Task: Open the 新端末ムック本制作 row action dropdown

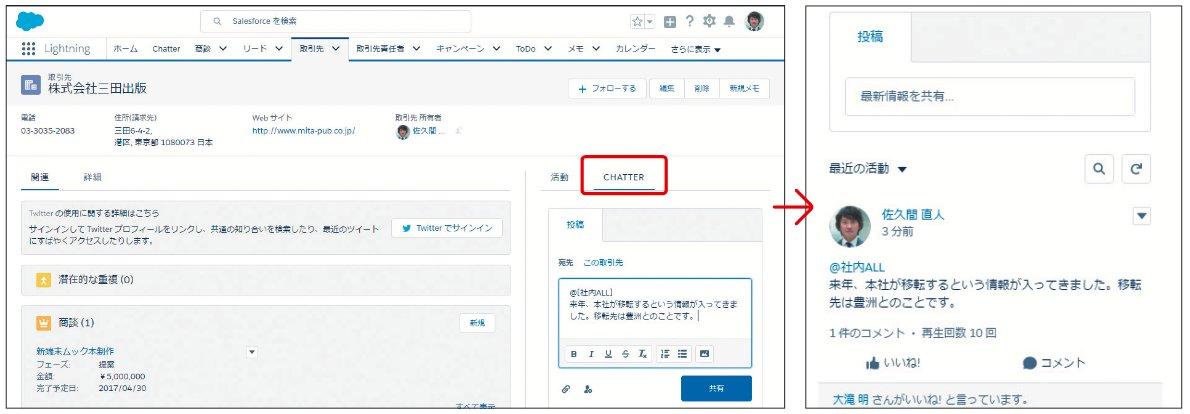Action: tap(252, 352)
